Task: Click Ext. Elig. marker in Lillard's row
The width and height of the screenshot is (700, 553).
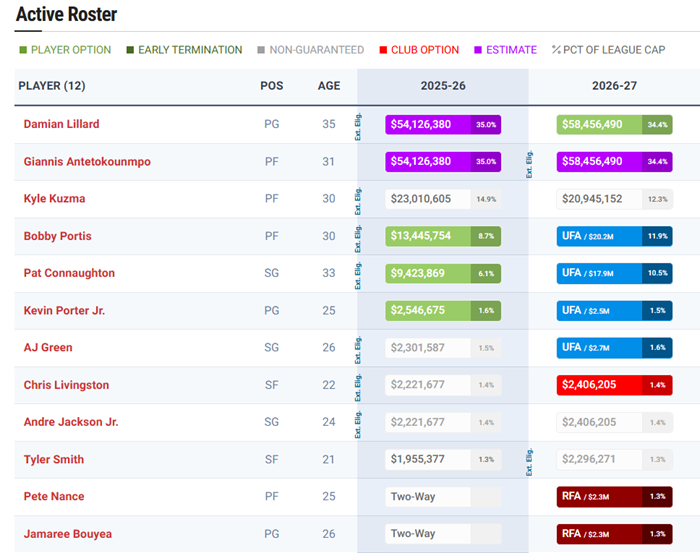Action: tap(358, 127)
